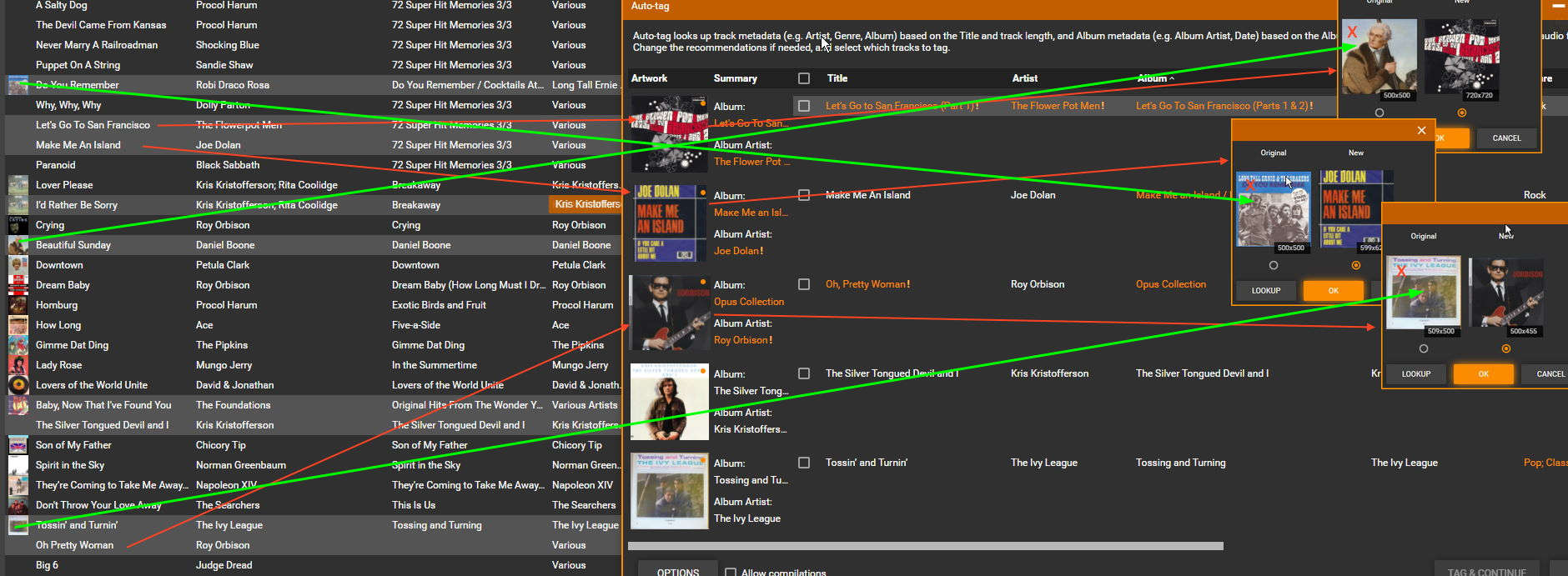Click the Artist column header in Auto-tag
The width and height of the screenshot is (1568, 576).
[1024, 78]
